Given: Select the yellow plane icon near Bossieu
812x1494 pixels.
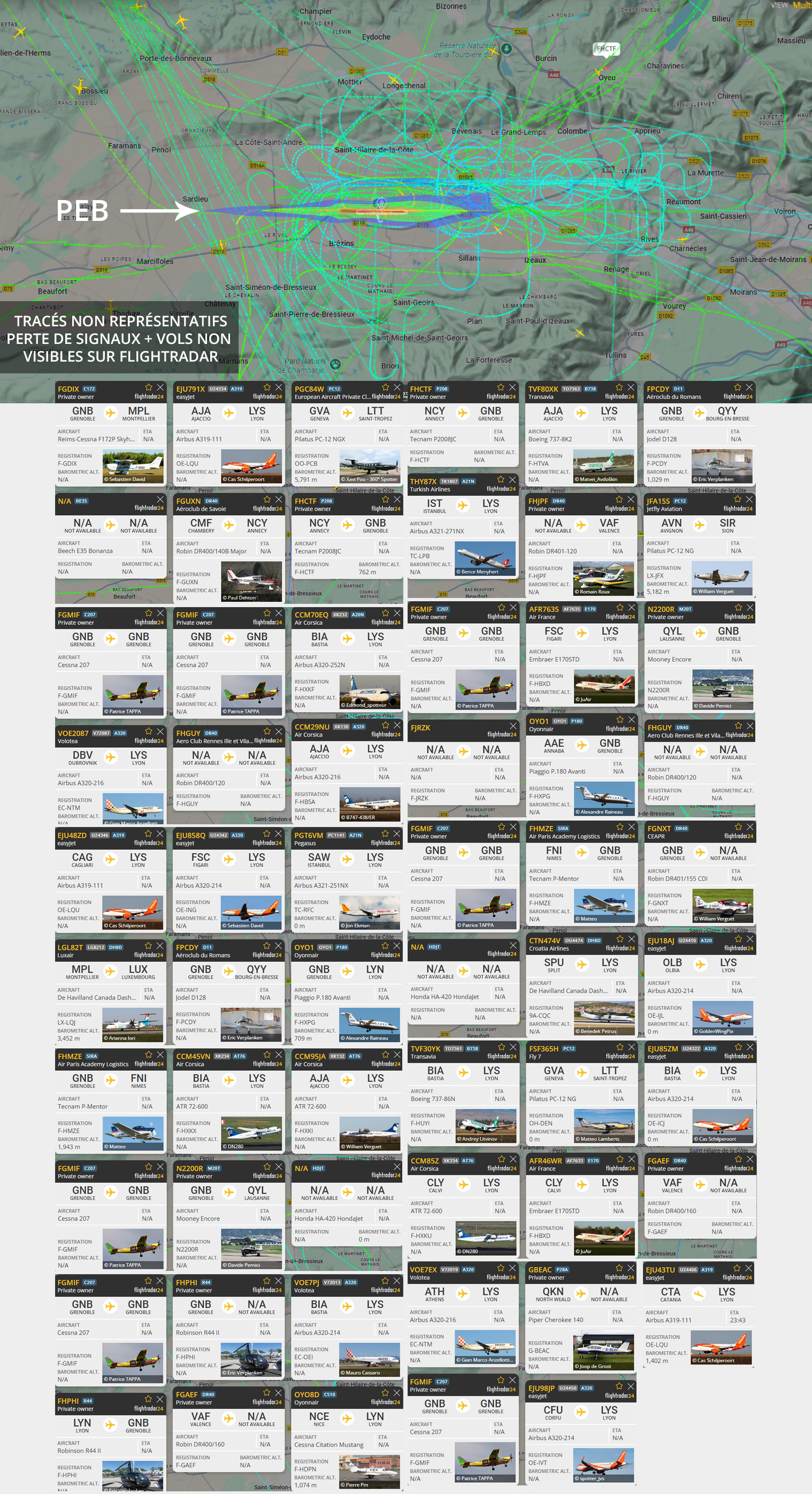Looking at the screenshot, I should [80, 88].
